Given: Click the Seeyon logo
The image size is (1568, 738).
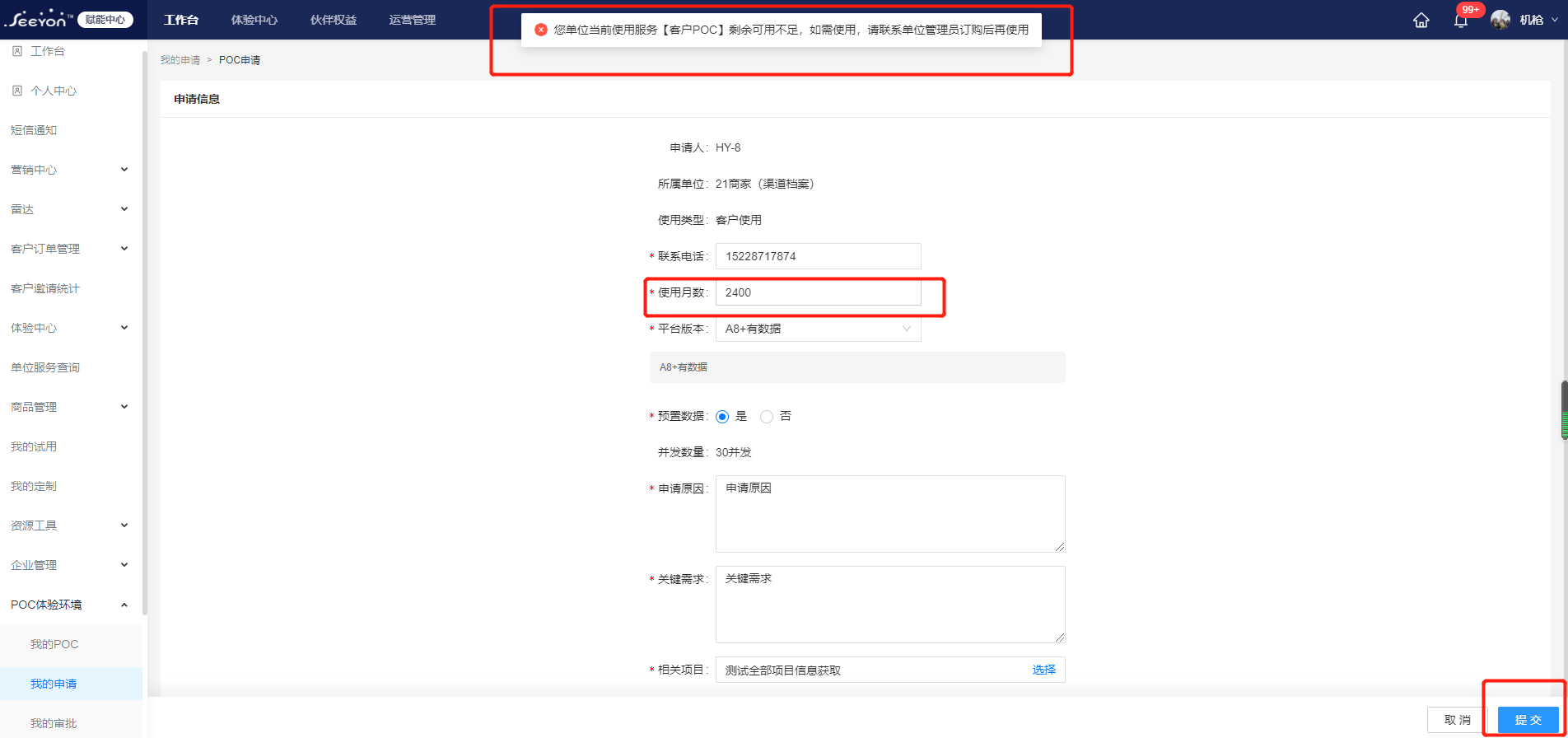Looking at the screenshot, I should [37, 20].
